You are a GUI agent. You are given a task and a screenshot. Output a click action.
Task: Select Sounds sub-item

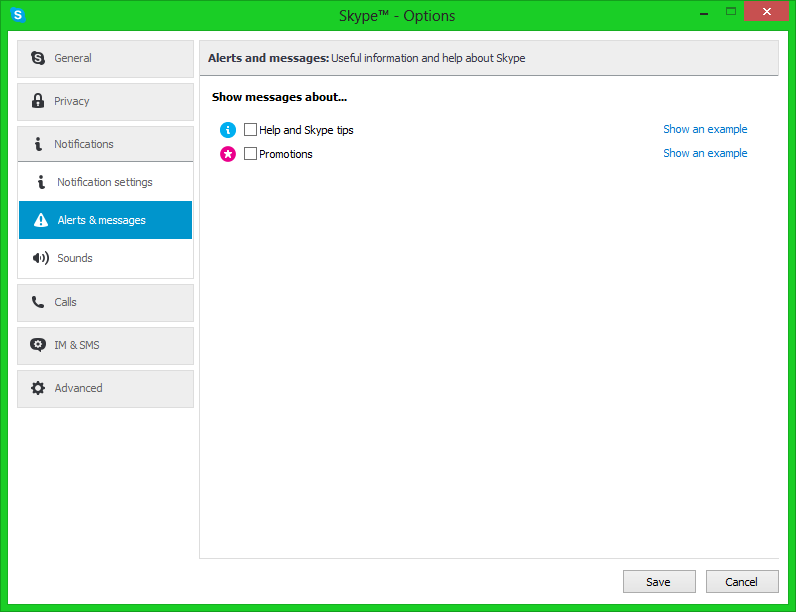[106, 258]
